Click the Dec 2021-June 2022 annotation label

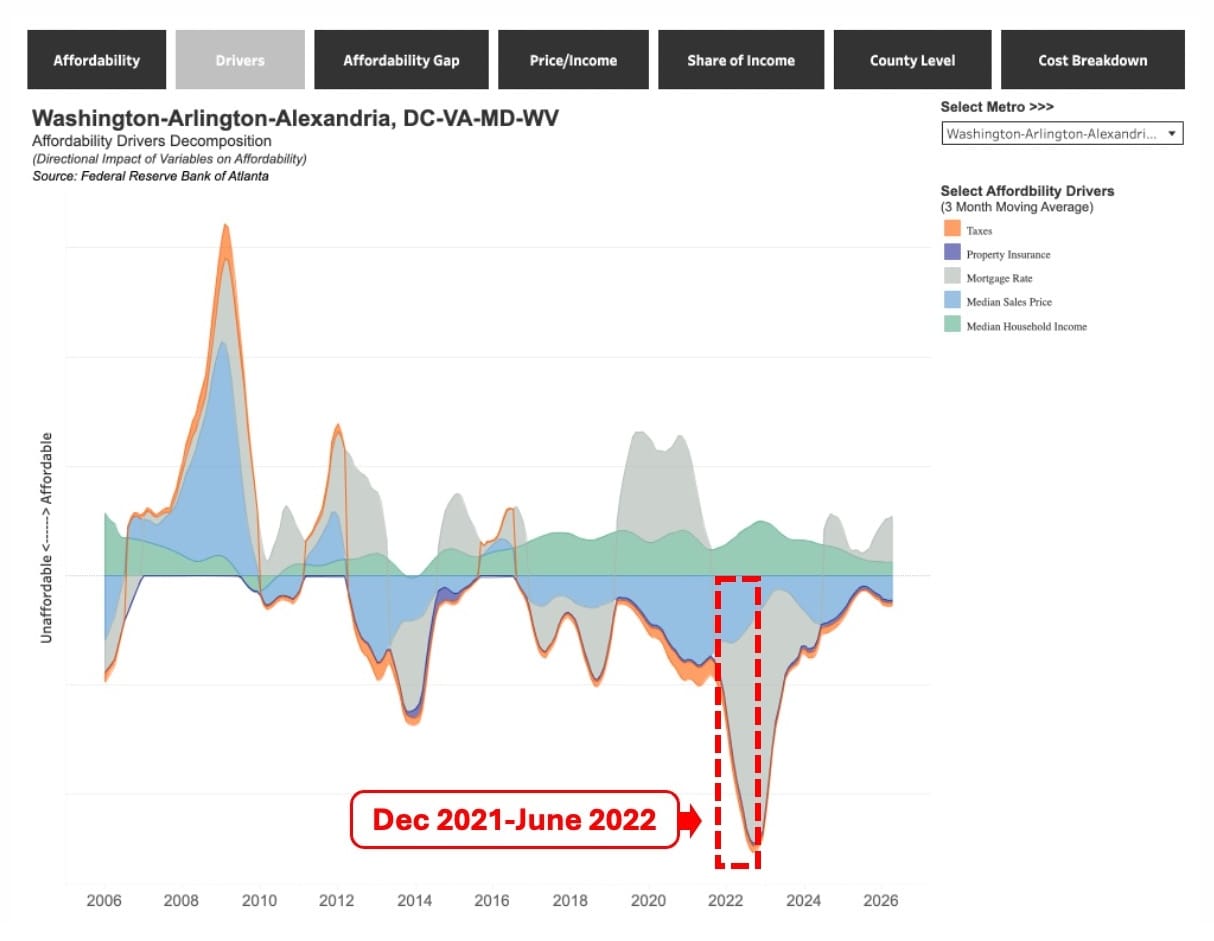tap(514, 820)
